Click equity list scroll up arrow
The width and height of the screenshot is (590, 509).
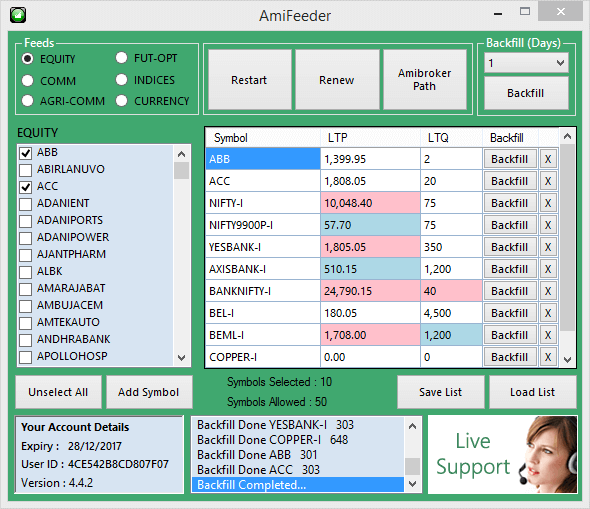181,153
